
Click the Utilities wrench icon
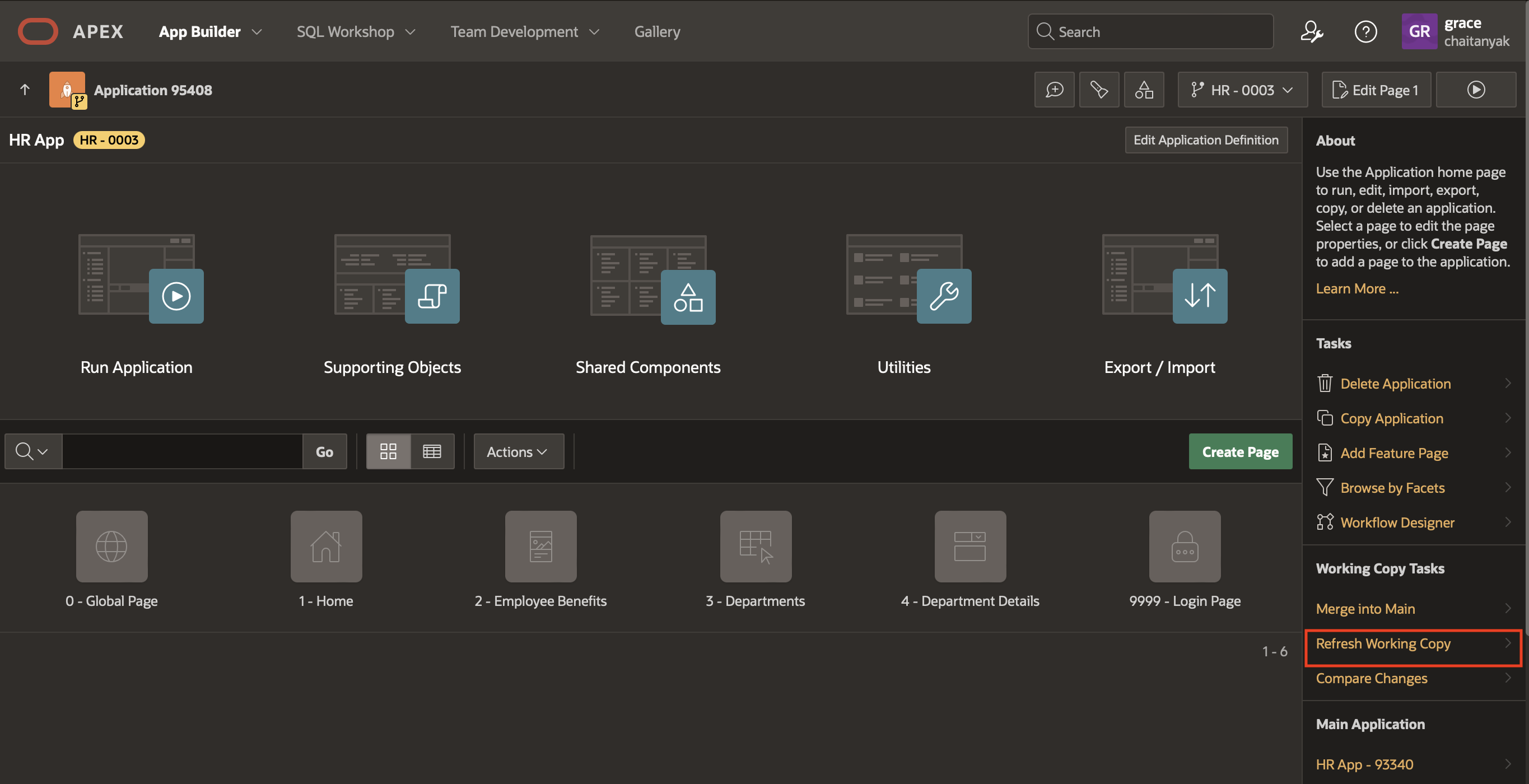(943, 296)
